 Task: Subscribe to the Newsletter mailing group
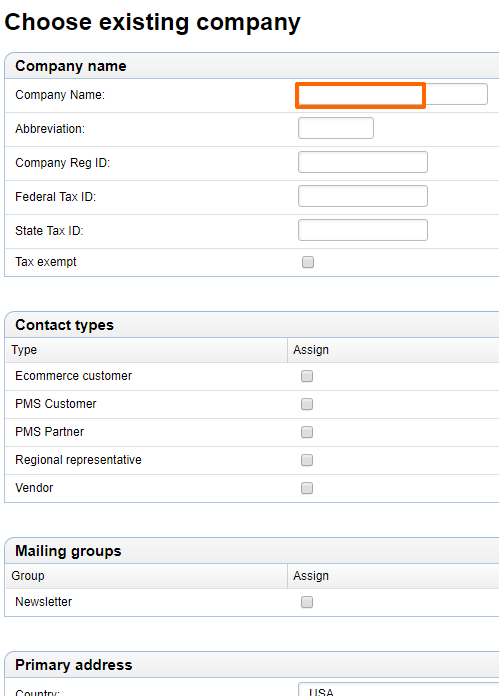click(x=307, y=602)
